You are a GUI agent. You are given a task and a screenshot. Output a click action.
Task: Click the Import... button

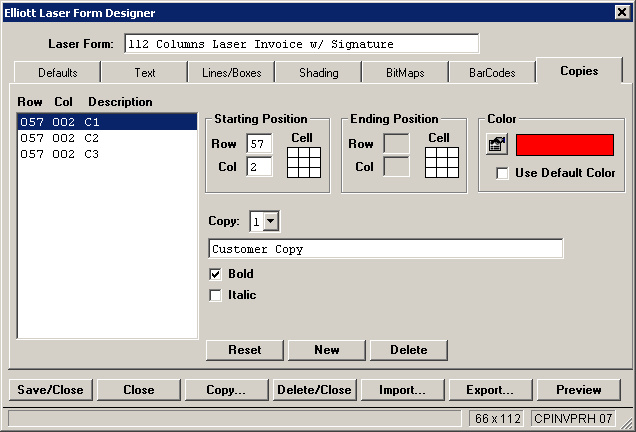(x=402, y=390)
